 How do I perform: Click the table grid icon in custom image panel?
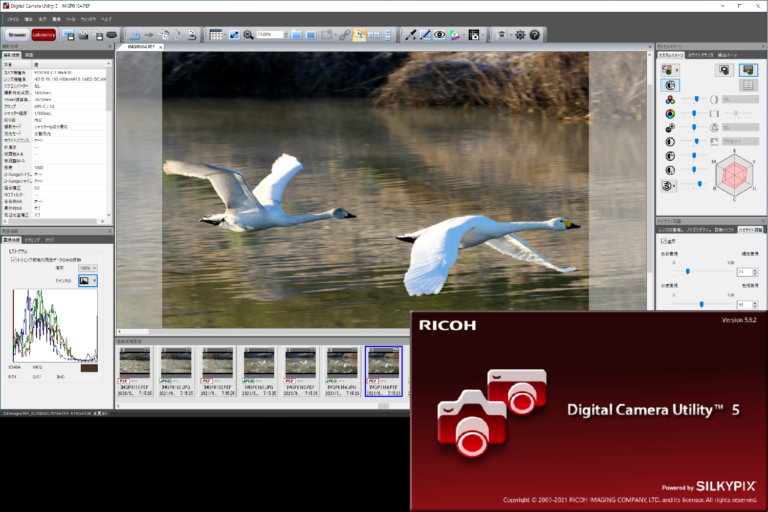pos(748,85)
